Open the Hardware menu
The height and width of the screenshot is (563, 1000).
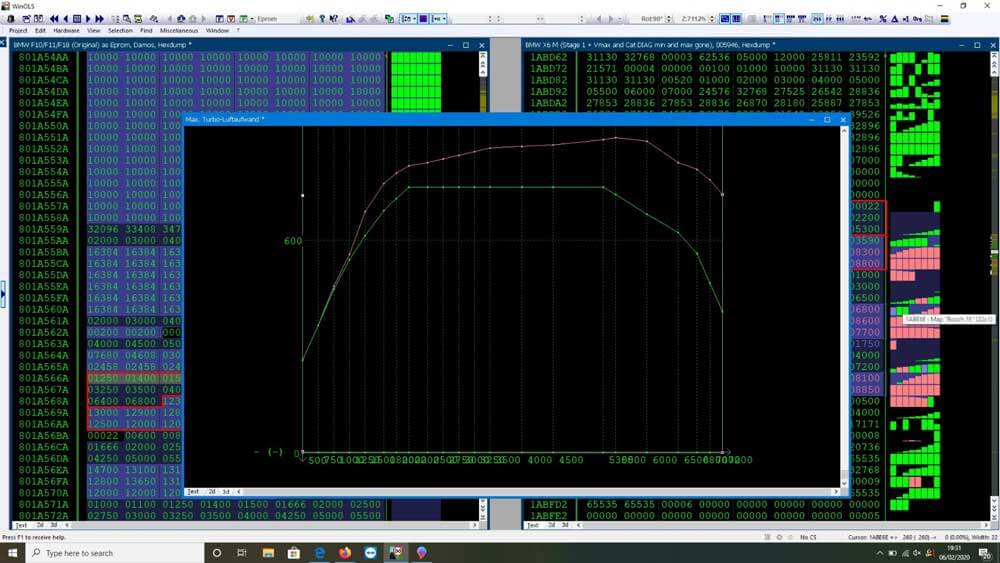(66, 31)
